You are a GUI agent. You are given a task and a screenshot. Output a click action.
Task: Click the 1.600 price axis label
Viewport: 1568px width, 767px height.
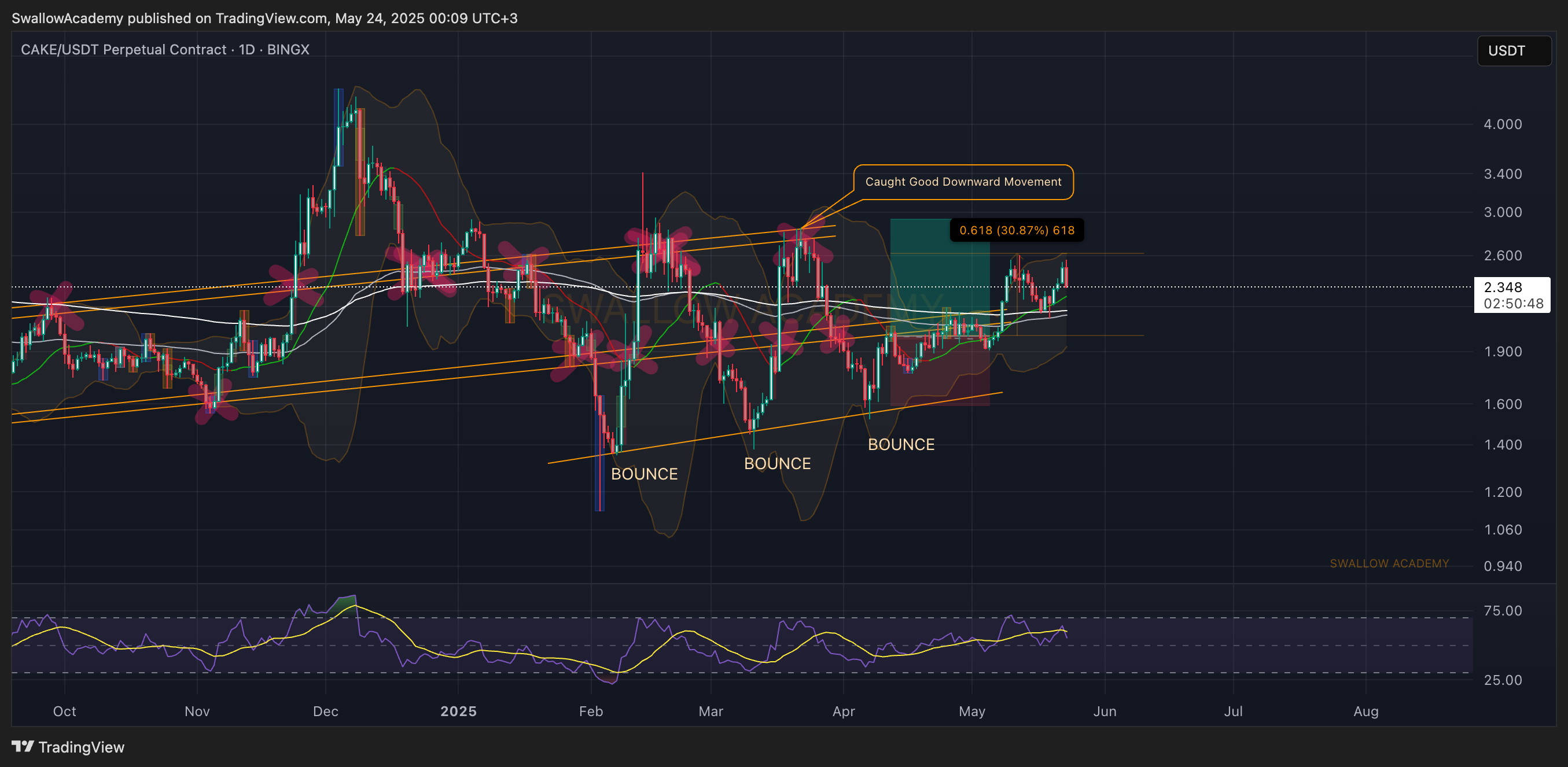pyautogui.click(x=1502, y=404)
